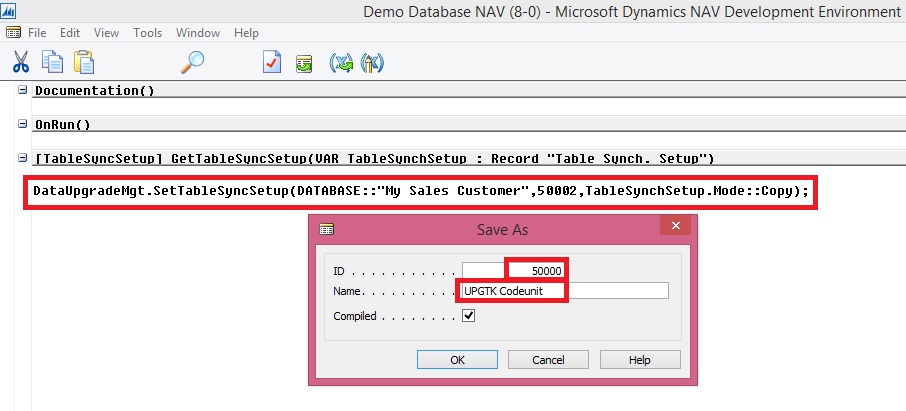This screenshot has width=906, height=411.
Task: Click the C/AL Globals icon with green arrow
Action: [x=343, y=62]
